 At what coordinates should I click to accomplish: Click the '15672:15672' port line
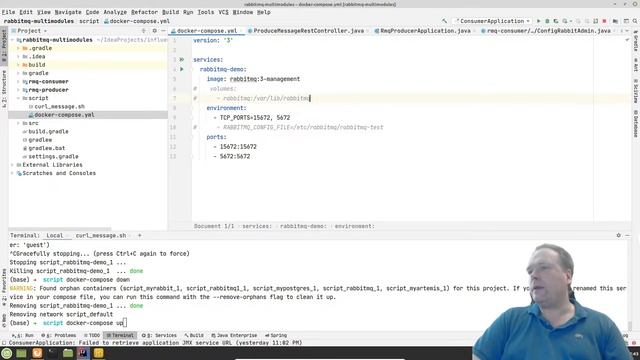[x=238, y=147]
